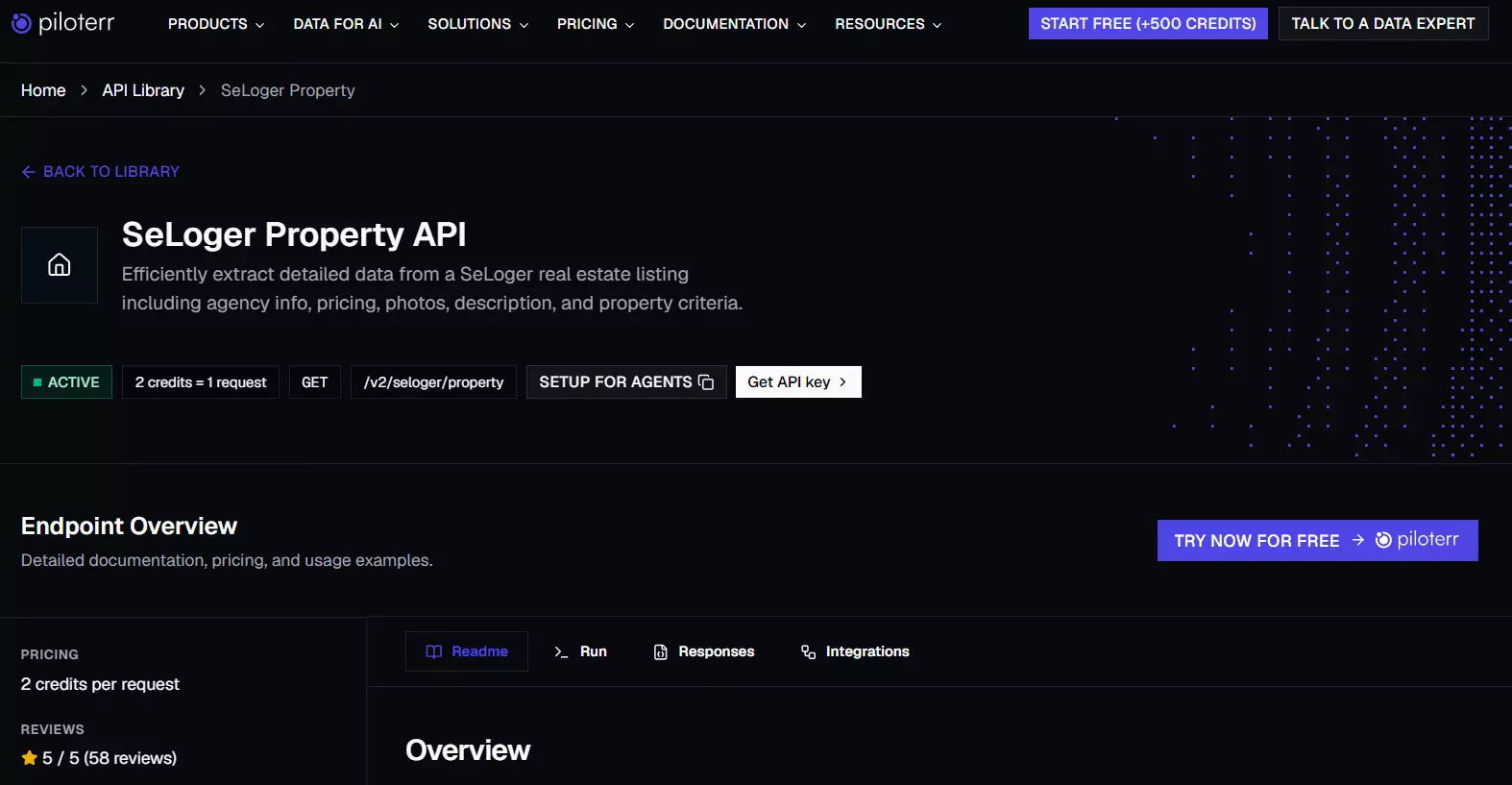This screenshot has height=785, width=1512.
Task: Open the Responses tab
Action: [704, 651]
